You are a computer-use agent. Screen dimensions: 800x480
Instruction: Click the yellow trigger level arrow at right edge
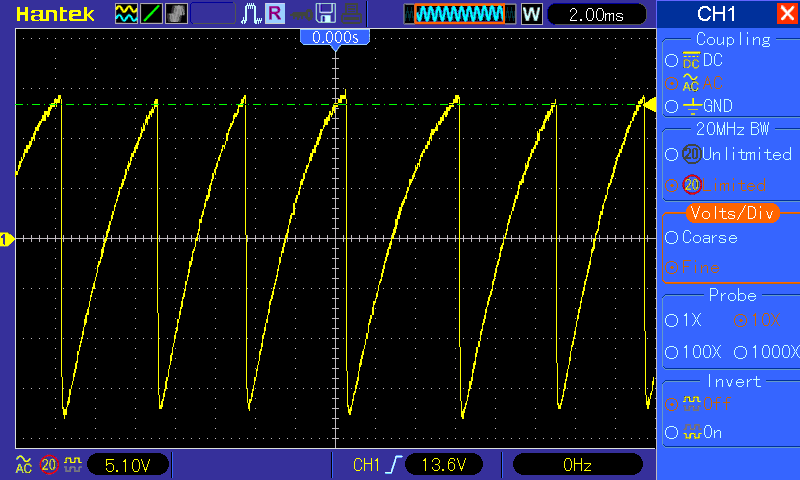[649, 105]
